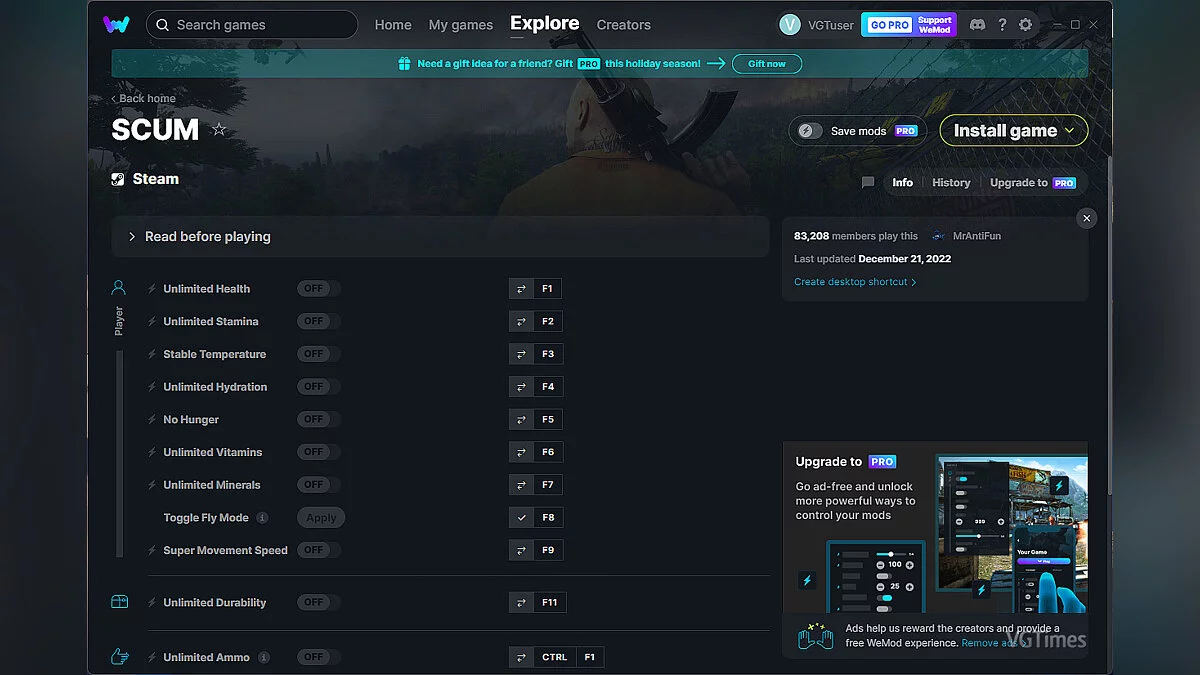
Task: Toggle Super Movement Speed switch
Action: click(x=318, y=550)
